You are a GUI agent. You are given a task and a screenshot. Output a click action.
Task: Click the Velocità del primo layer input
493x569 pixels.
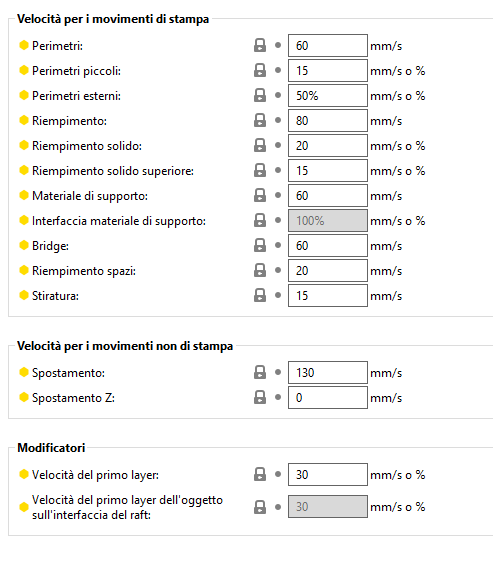click(x=328, y=474)
